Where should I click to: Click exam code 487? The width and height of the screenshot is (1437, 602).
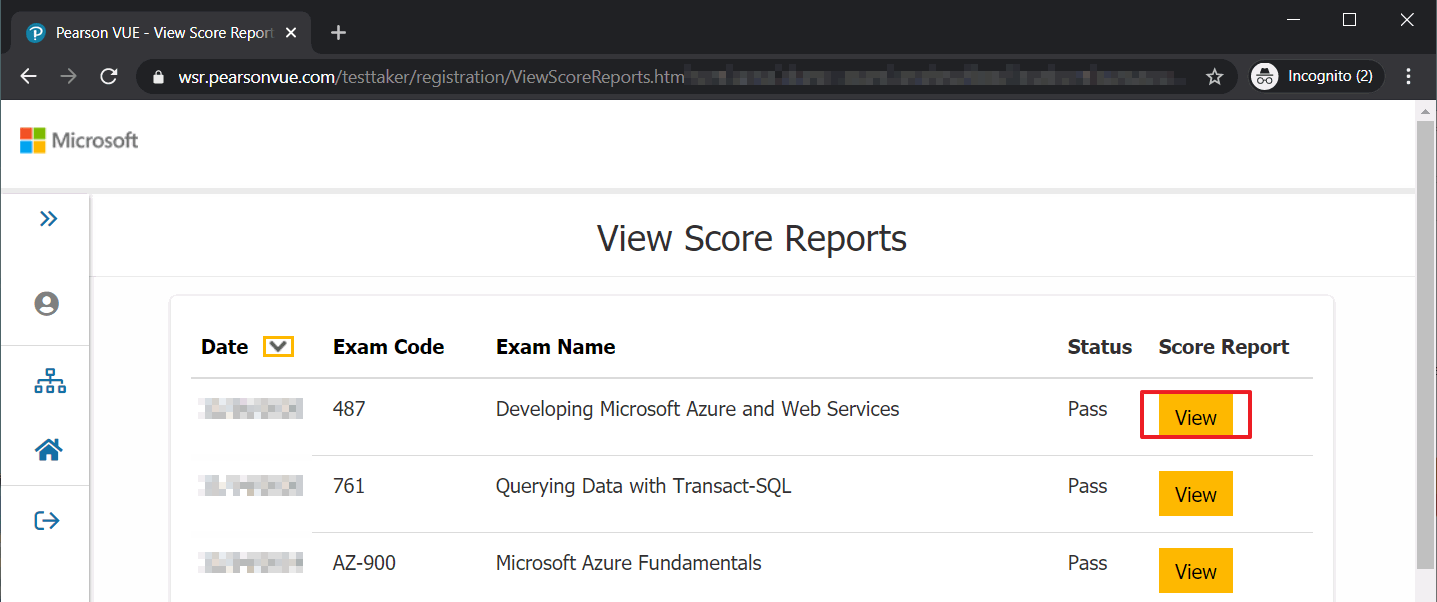click(349, 409)
